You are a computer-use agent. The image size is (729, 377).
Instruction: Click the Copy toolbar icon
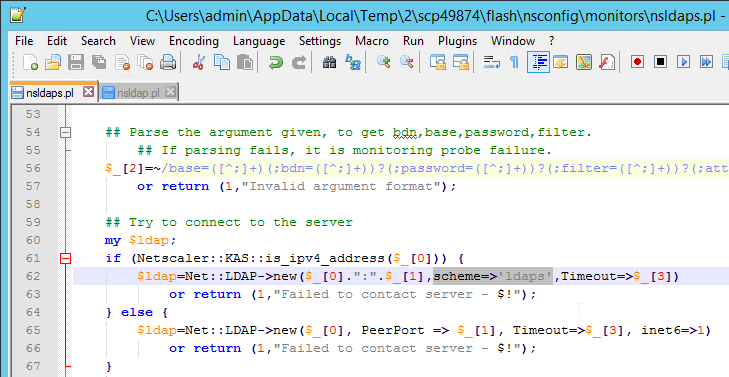(x=222, y=62)
